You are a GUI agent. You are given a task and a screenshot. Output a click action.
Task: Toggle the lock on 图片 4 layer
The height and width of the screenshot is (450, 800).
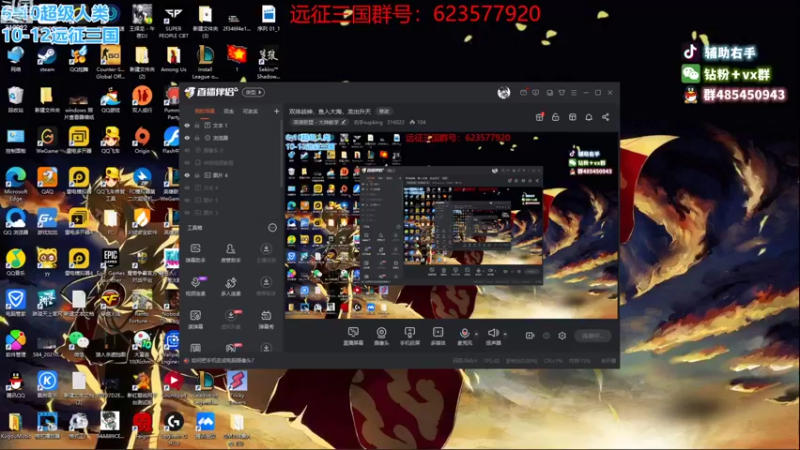point(197,175)
